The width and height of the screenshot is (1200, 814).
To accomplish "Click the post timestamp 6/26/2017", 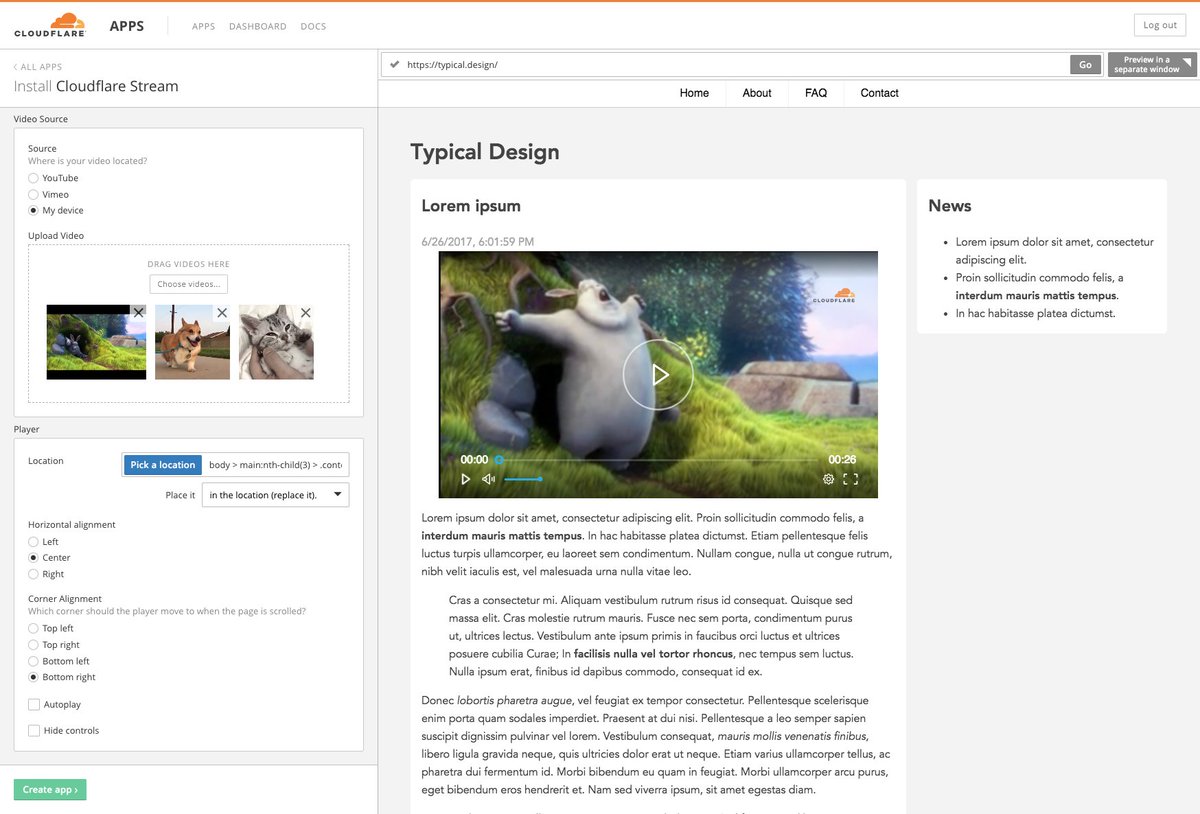I will click(478, 242).
